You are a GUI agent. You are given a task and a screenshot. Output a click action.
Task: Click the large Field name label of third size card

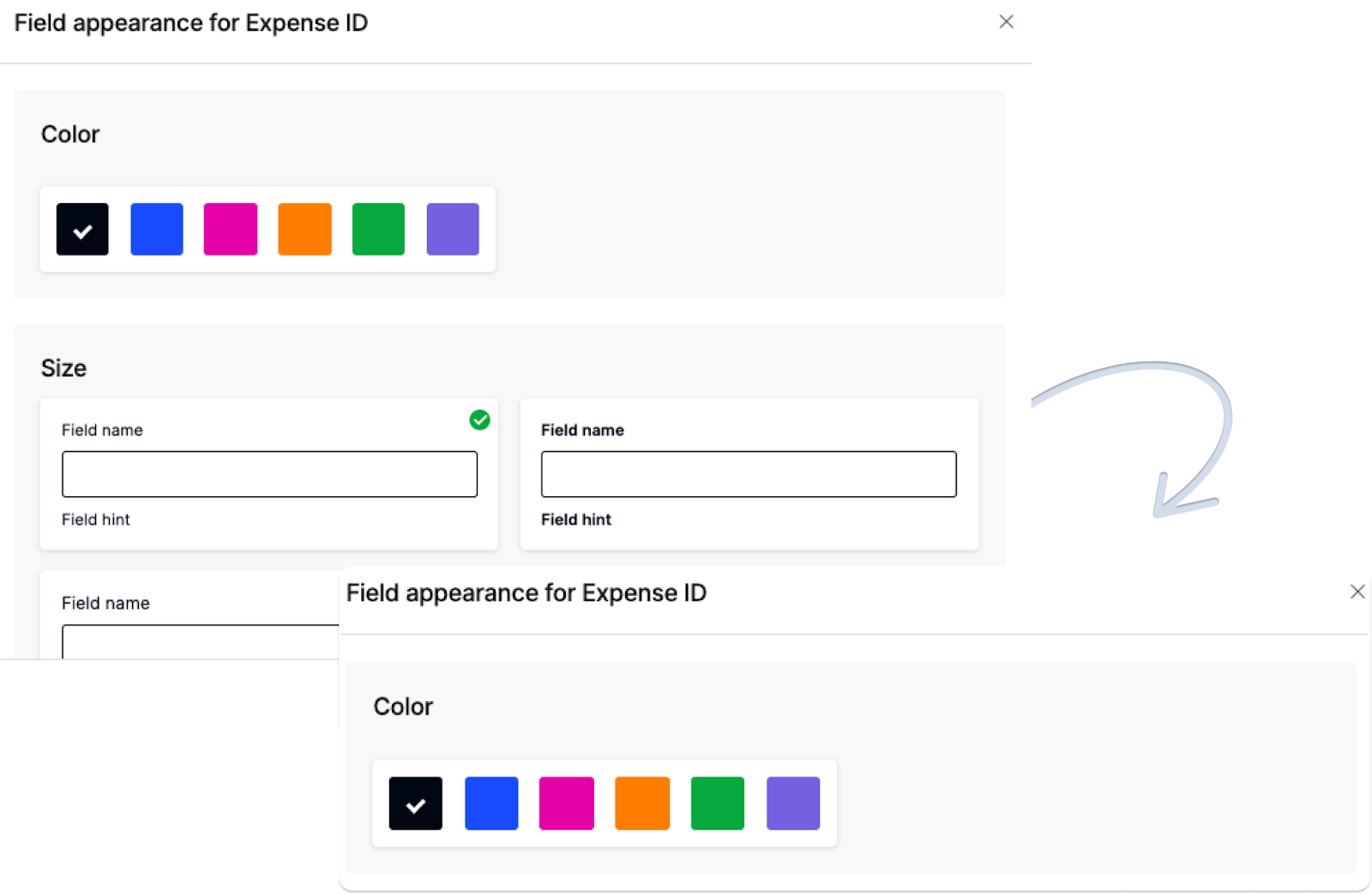pyautogui.click(x=105, y=603)
